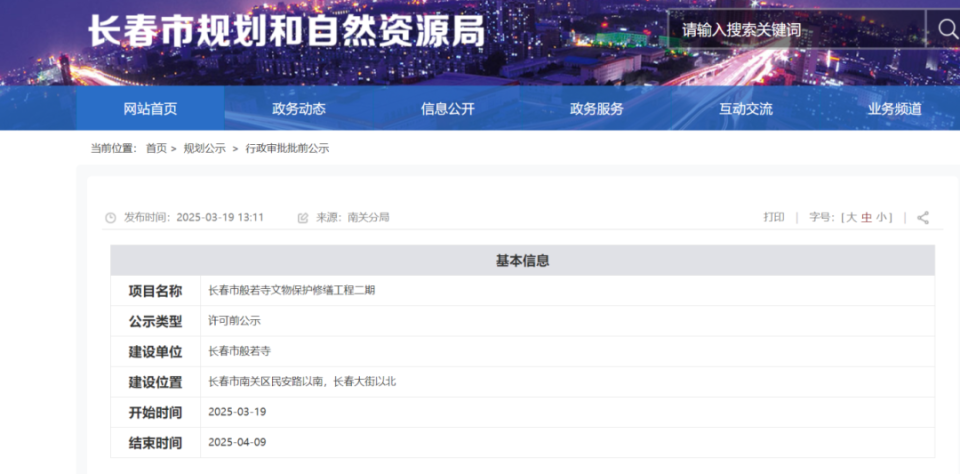
Task: Open the 信息公开 navigation tab
Action: 448,108
